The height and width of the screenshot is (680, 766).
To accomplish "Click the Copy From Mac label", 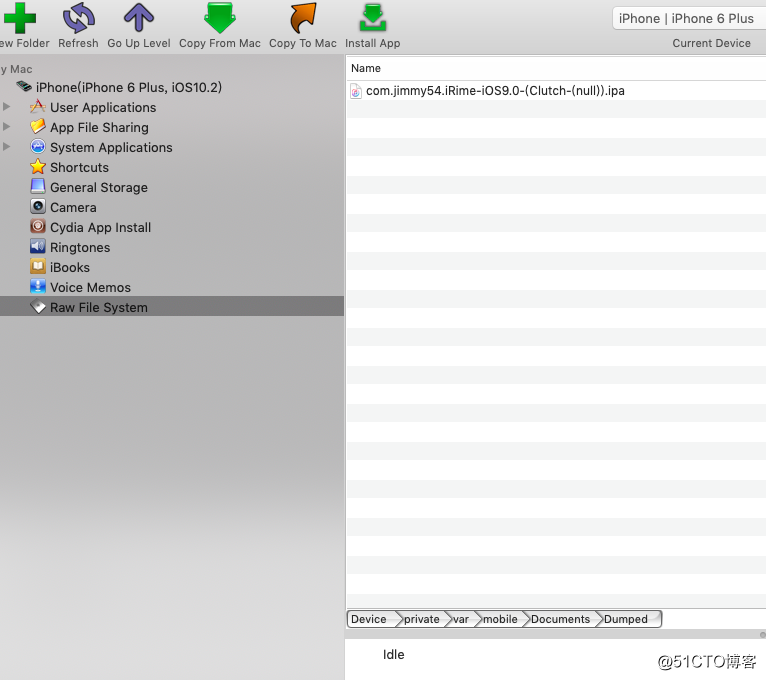I will pyautogui.click(x=220, y=43).
